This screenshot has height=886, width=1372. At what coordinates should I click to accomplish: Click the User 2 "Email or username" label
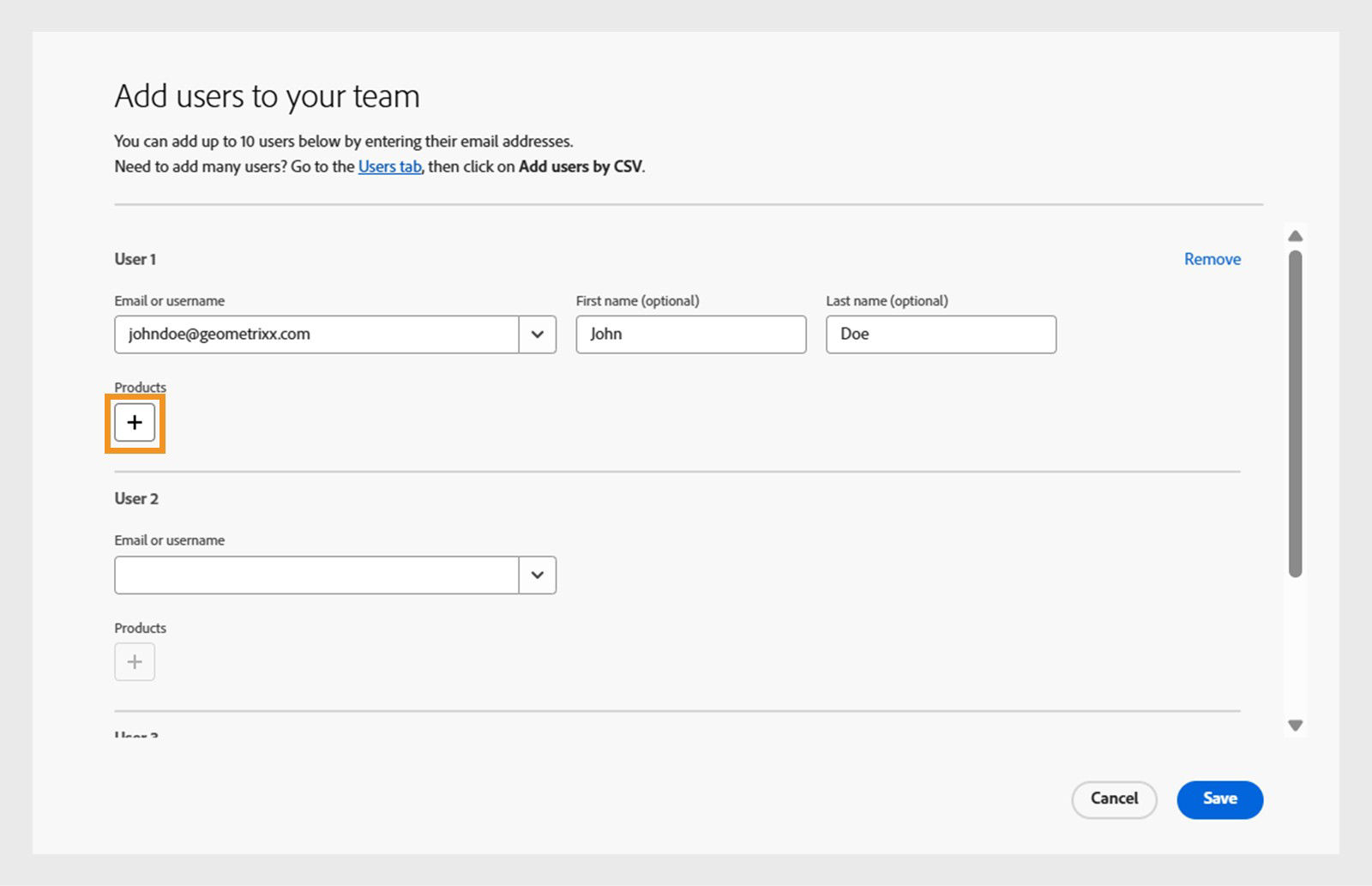click(170, 540)
